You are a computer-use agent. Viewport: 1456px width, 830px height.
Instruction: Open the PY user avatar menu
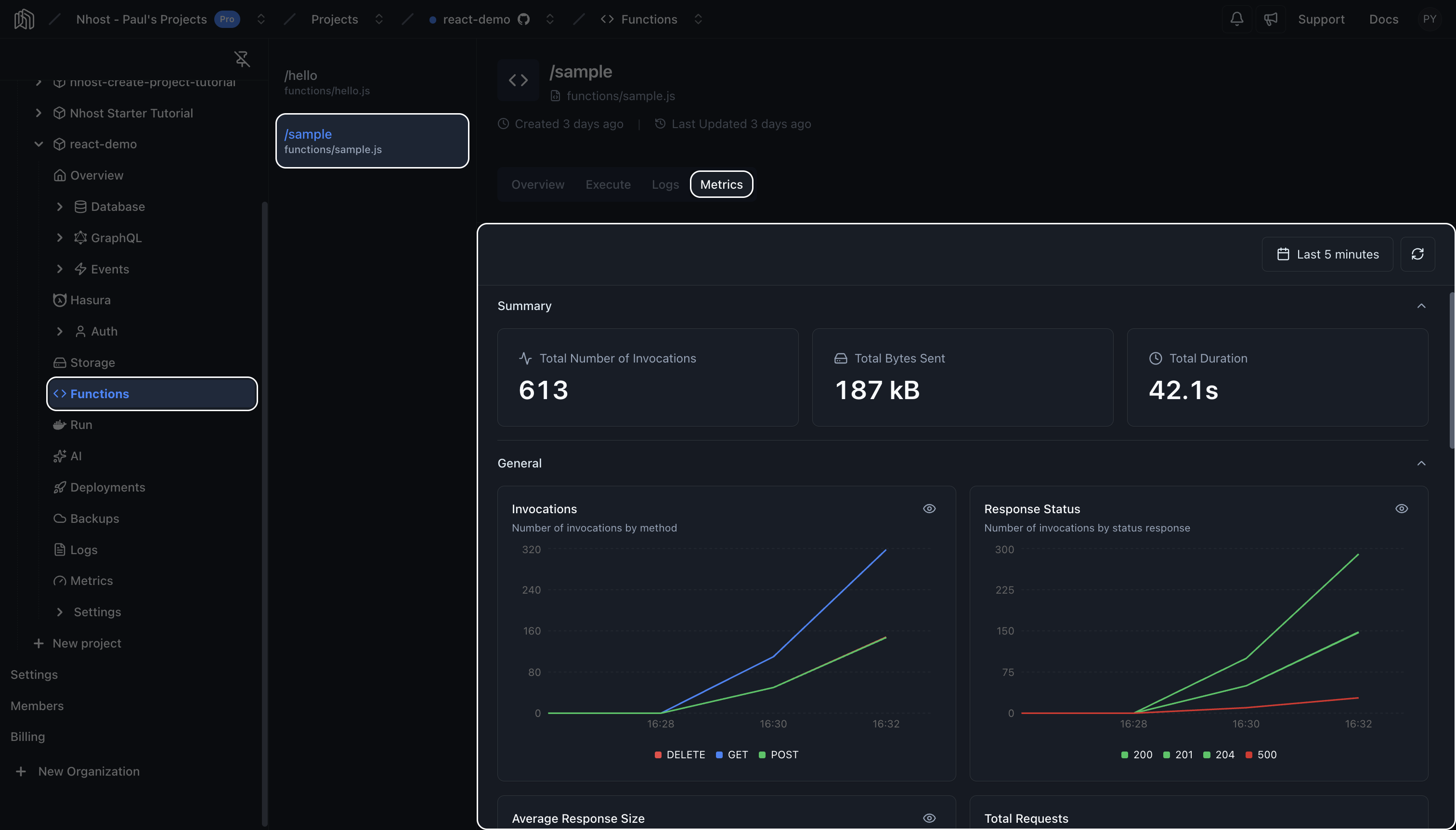(x=1429, y=19)
